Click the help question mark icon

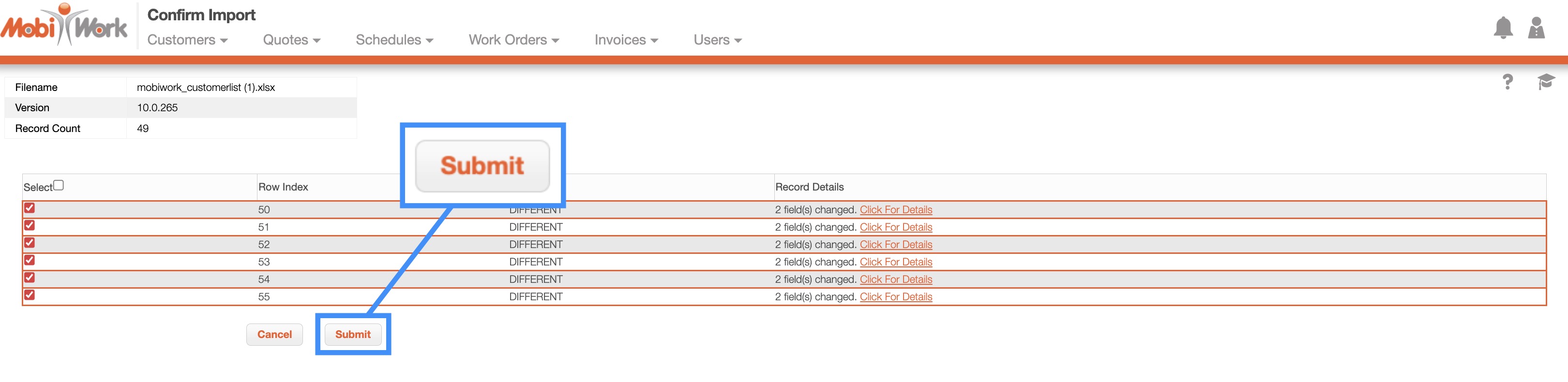[x=1507, y=82]
